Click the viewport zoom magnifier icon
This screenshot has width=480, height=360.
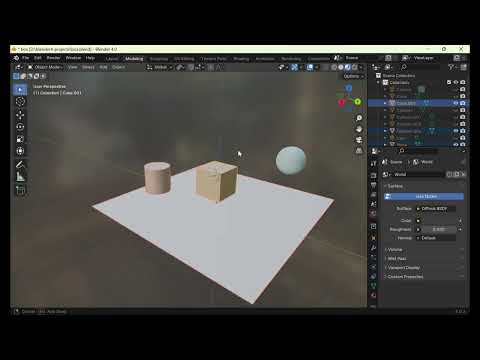point(359,118)
